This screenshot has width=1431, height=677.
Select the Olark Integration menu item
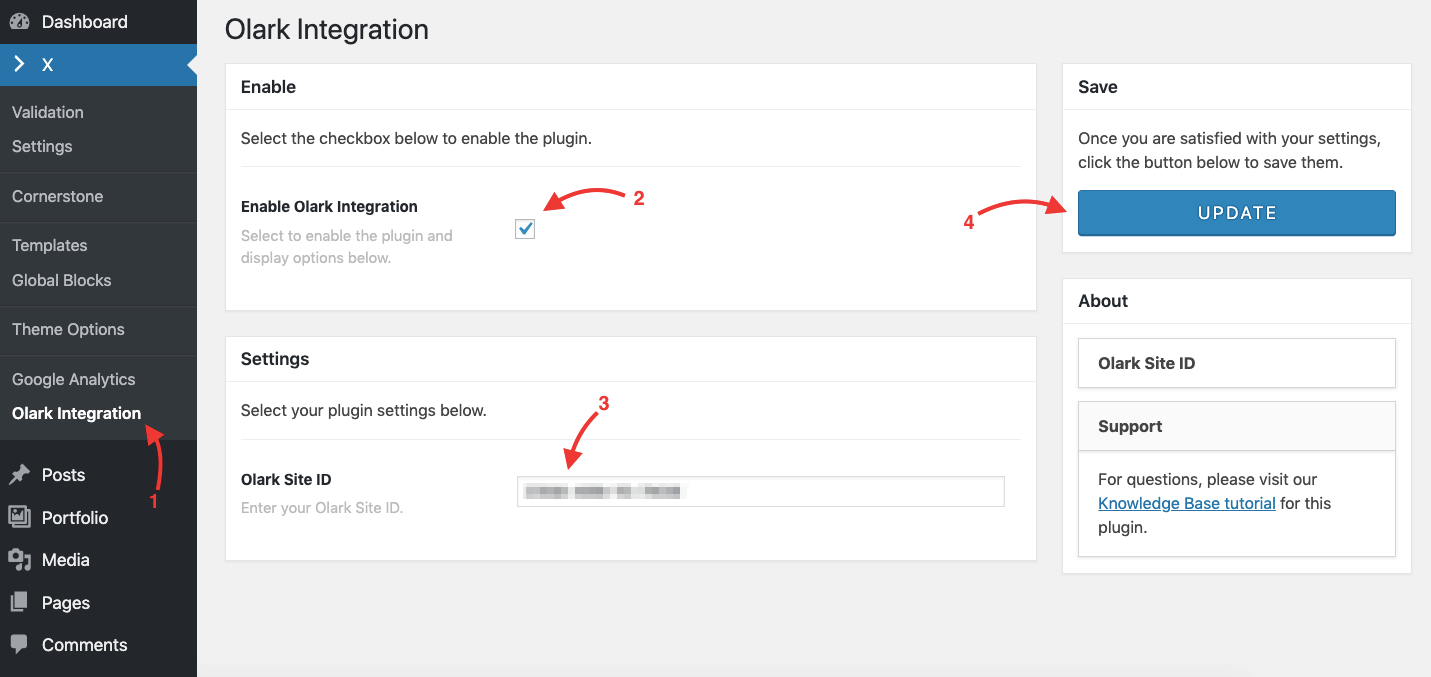76,413
